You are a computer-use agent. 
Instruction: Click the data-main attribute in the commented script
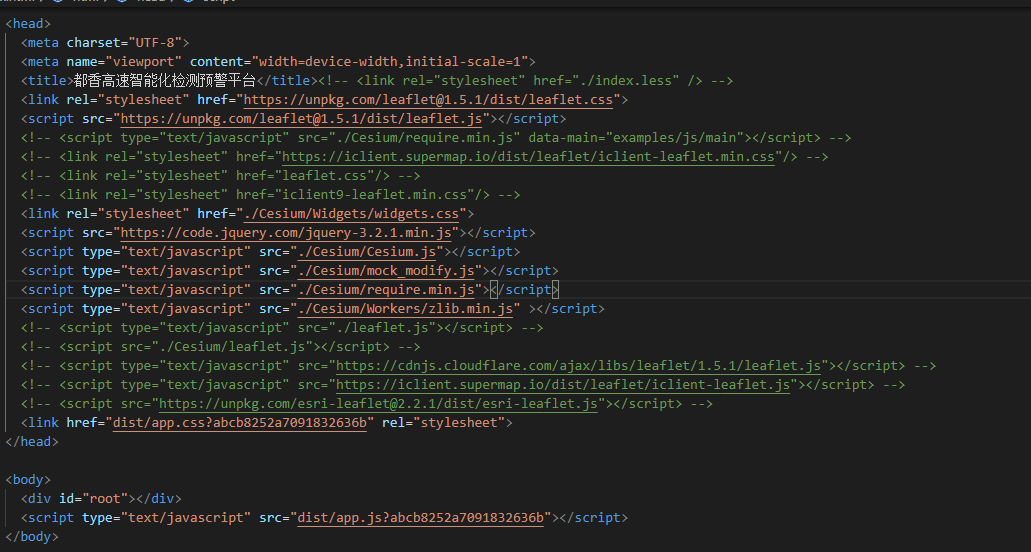pyautogui.click(x=563, y=138)
